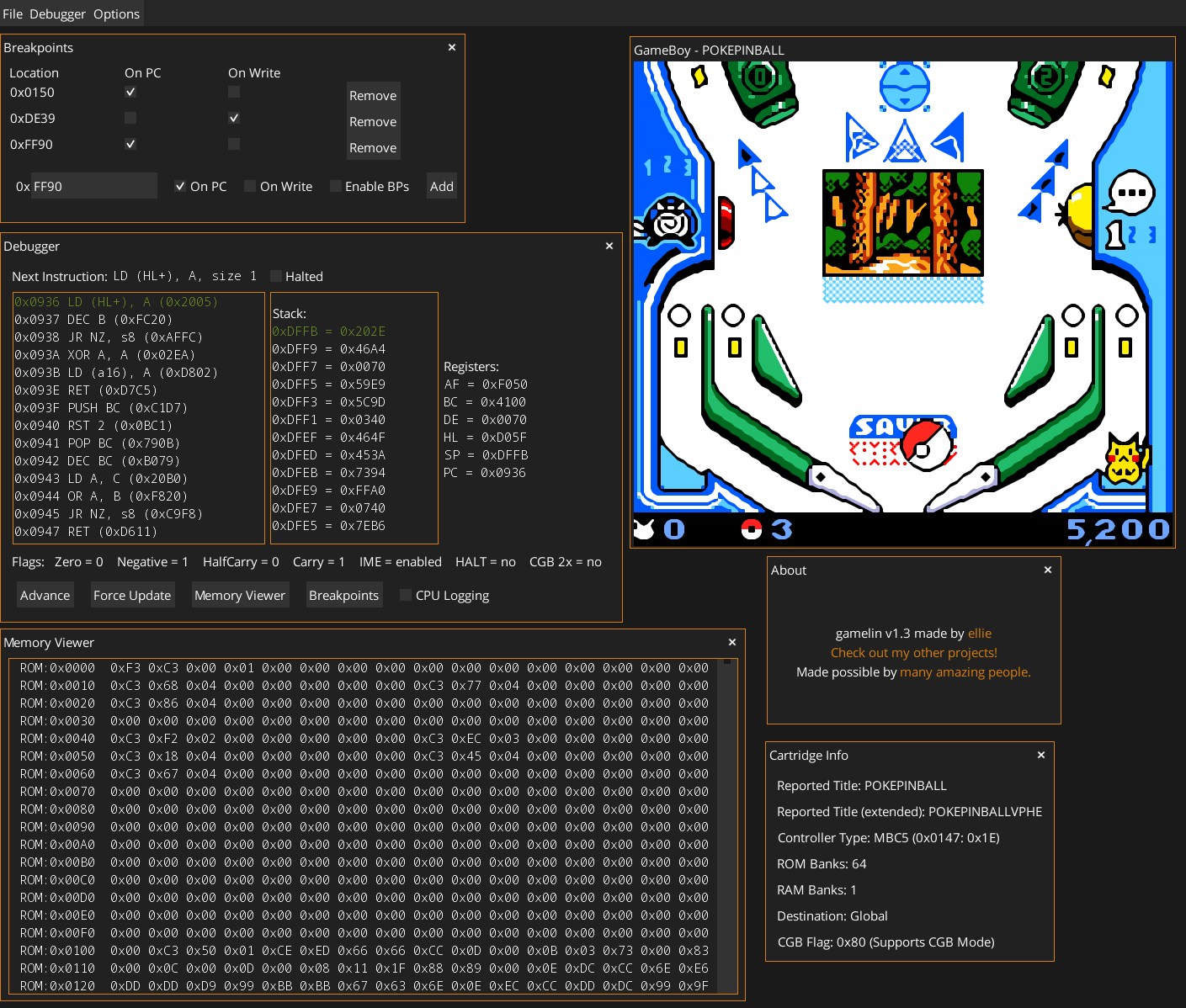Viewport: 1186px width, 1008px height.
Task: Check the Enable BPs box
Action: point(336,186)
